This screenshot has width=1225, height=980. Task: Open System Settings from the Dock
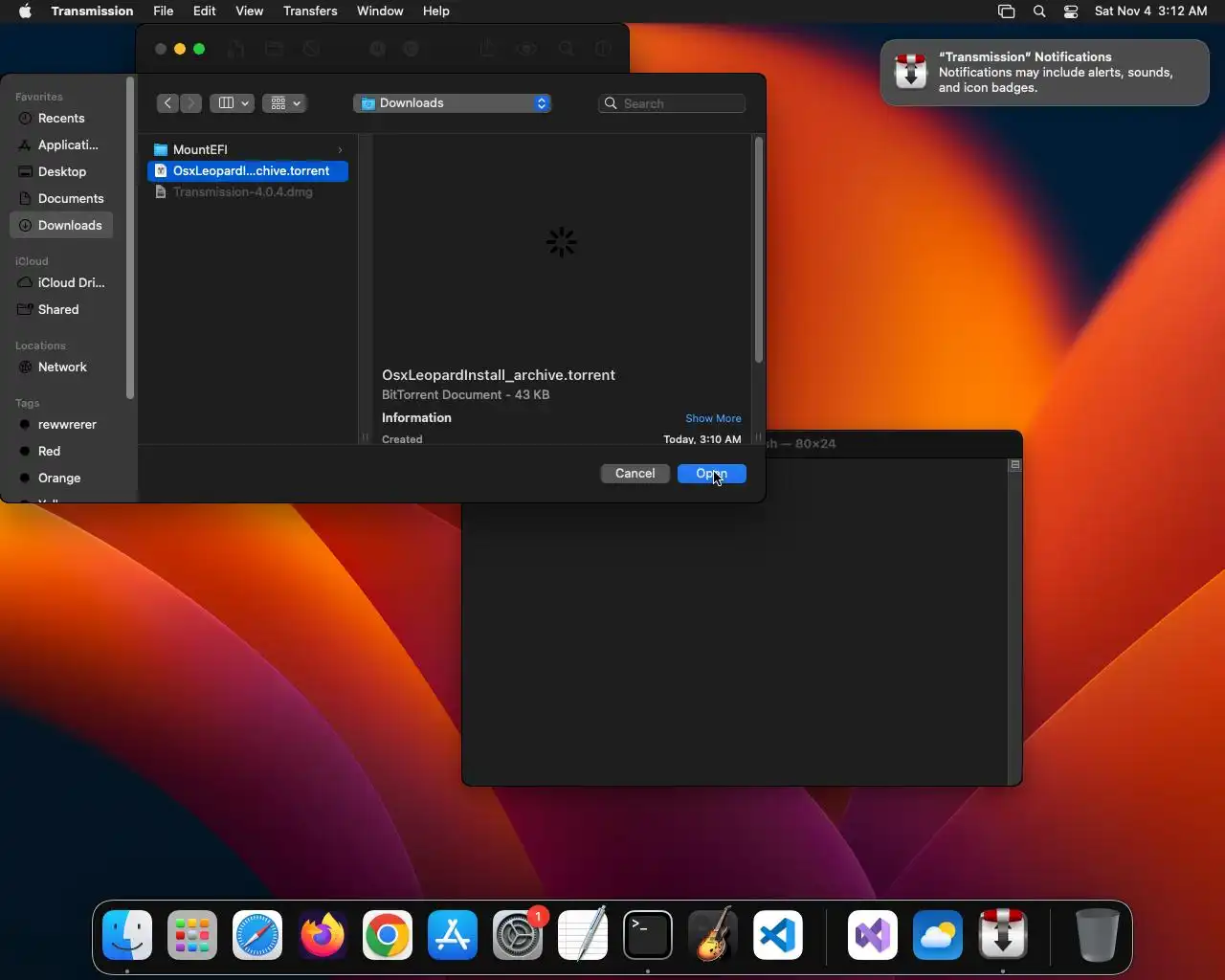(x=518, y=935)
